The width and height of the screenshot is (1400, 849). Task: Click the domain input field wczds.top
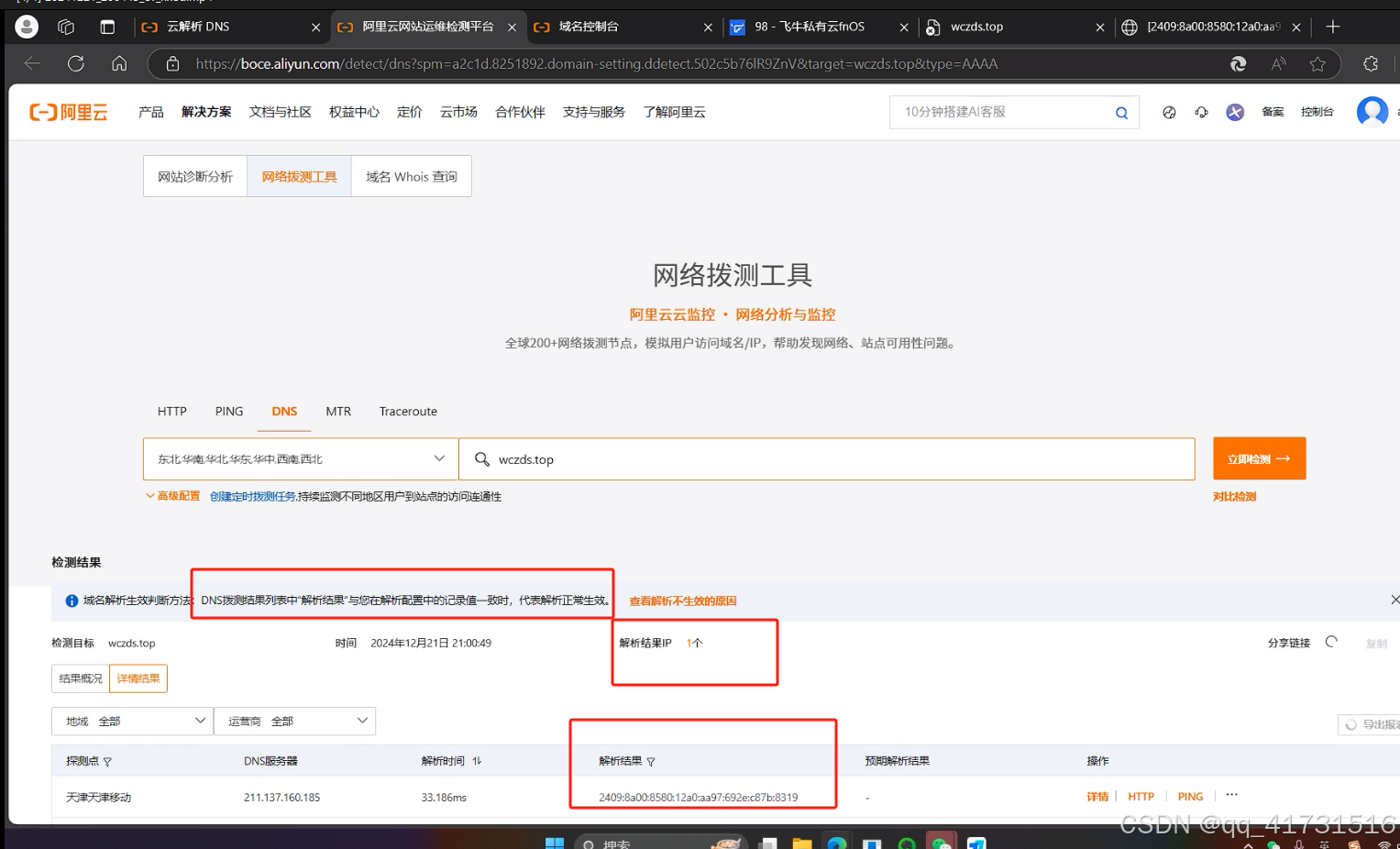point(827,458)
